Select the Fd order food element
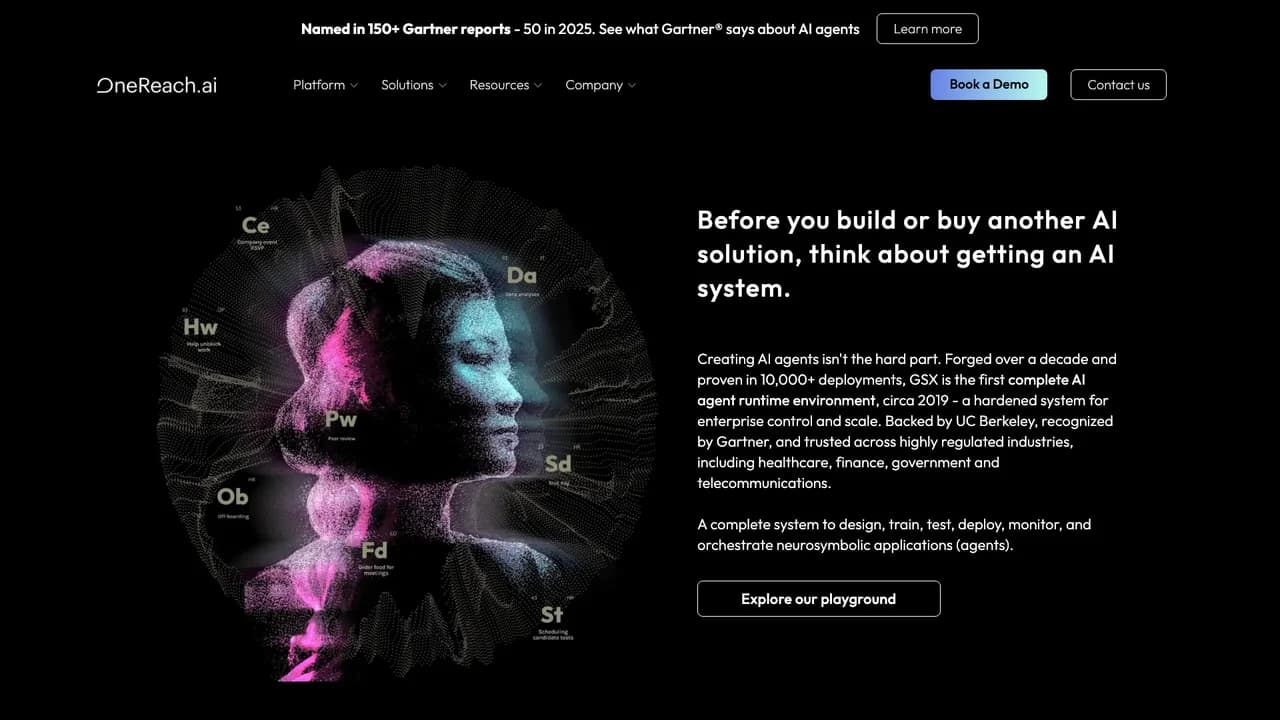Image resolution: width=1280 pixels, height=720 pixels. click(x=375, y=557)
